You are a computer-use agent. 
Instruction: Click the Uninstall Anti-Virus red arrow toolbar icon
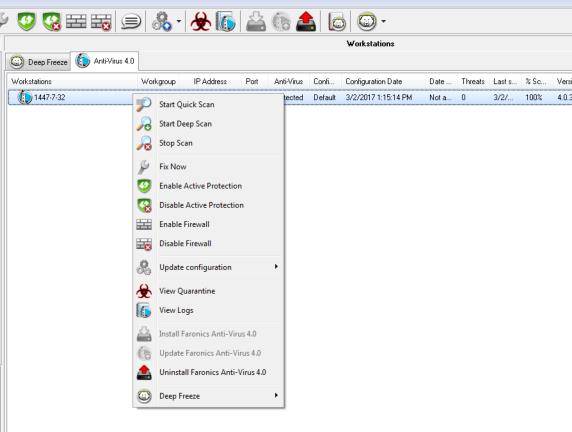coord(306,21)
